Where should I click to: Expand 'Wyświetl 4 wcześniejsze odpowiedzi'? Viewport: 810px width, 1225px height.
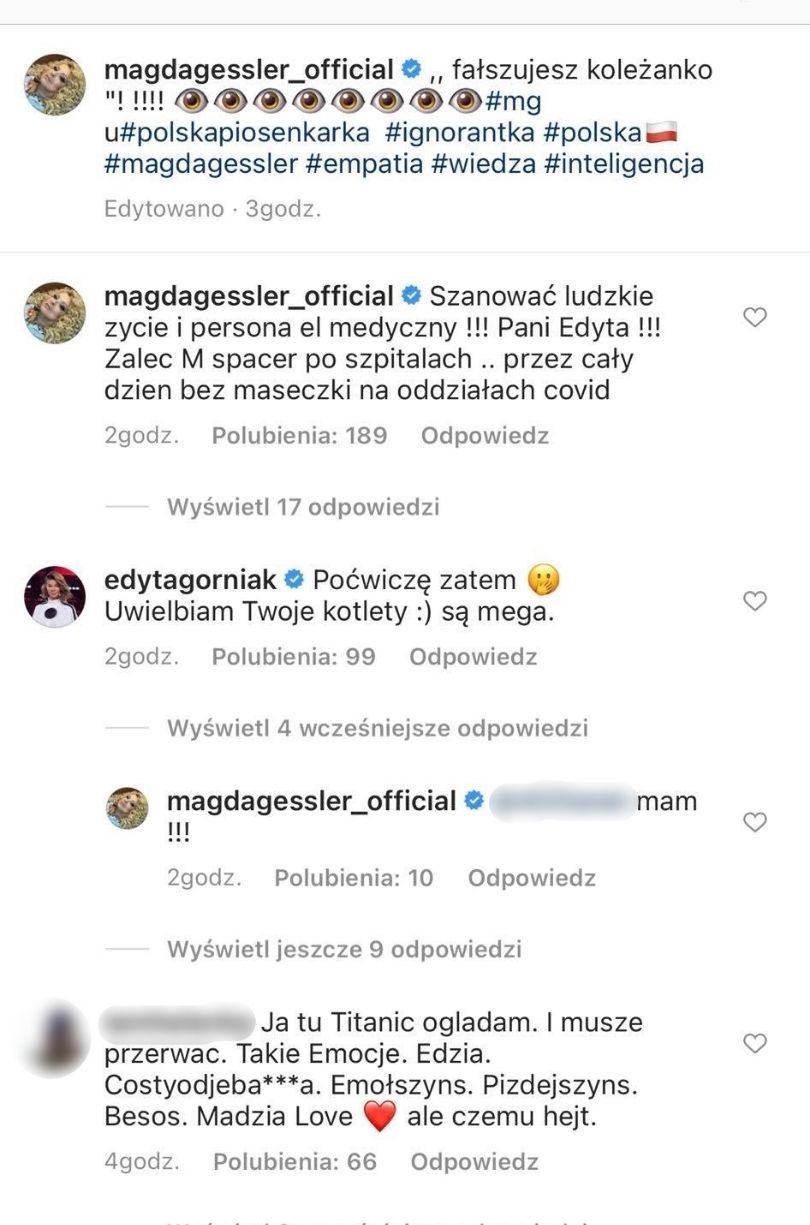pyautogui.click(x=377, y=728)
